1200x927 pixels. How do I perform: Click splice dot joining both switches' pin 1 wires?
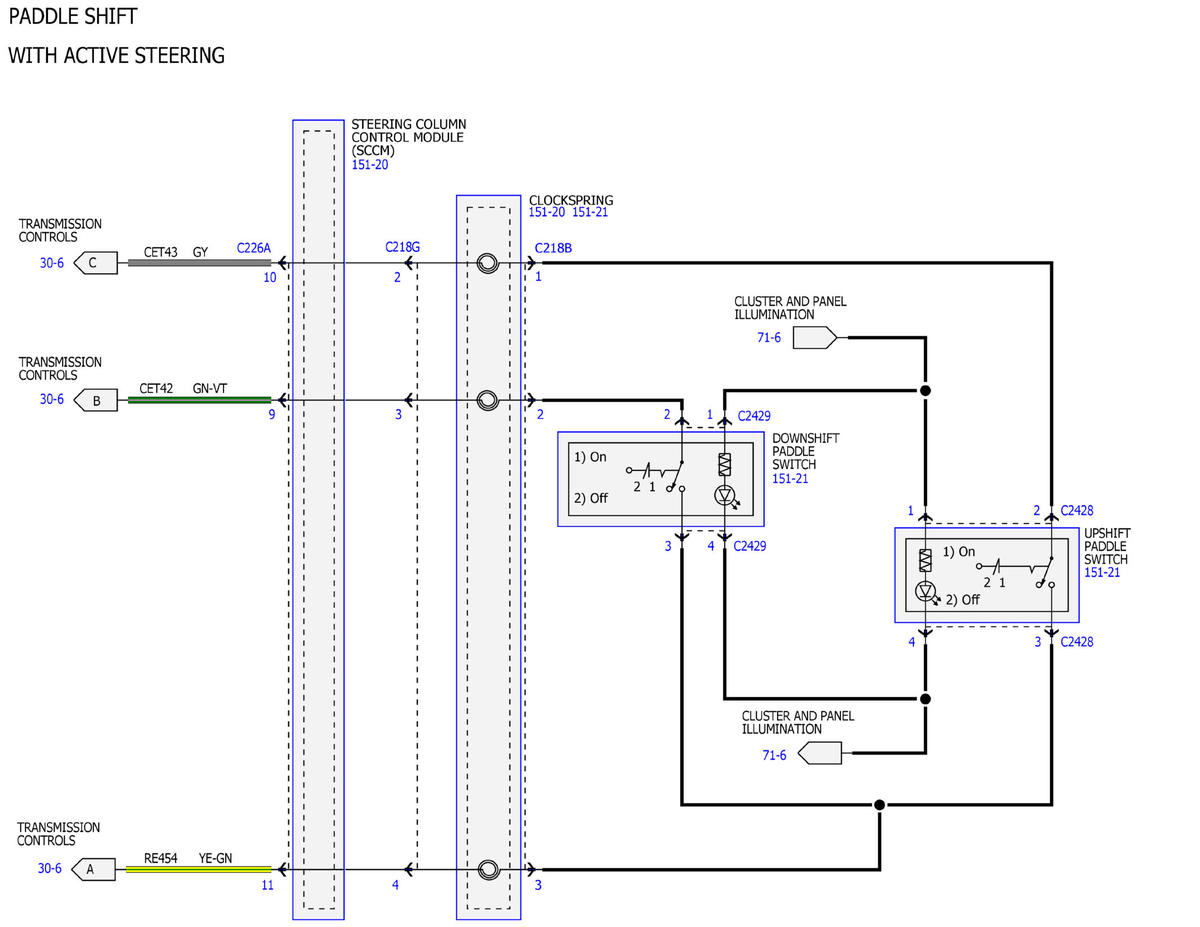click(926, 390)
